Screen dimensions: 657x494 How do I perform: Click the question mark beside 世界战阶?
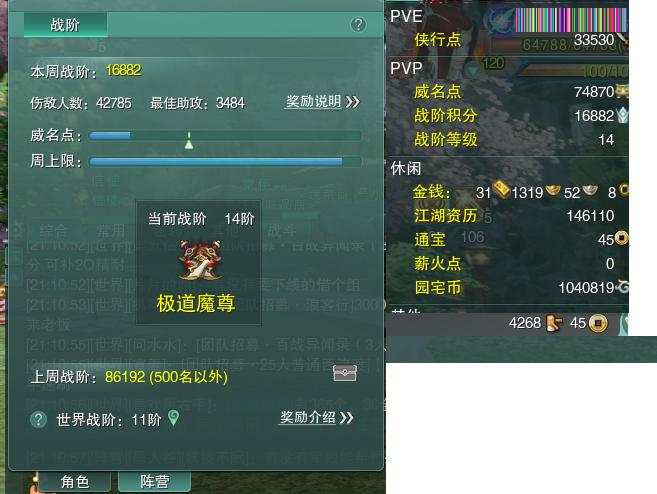[x=38, y=419]
